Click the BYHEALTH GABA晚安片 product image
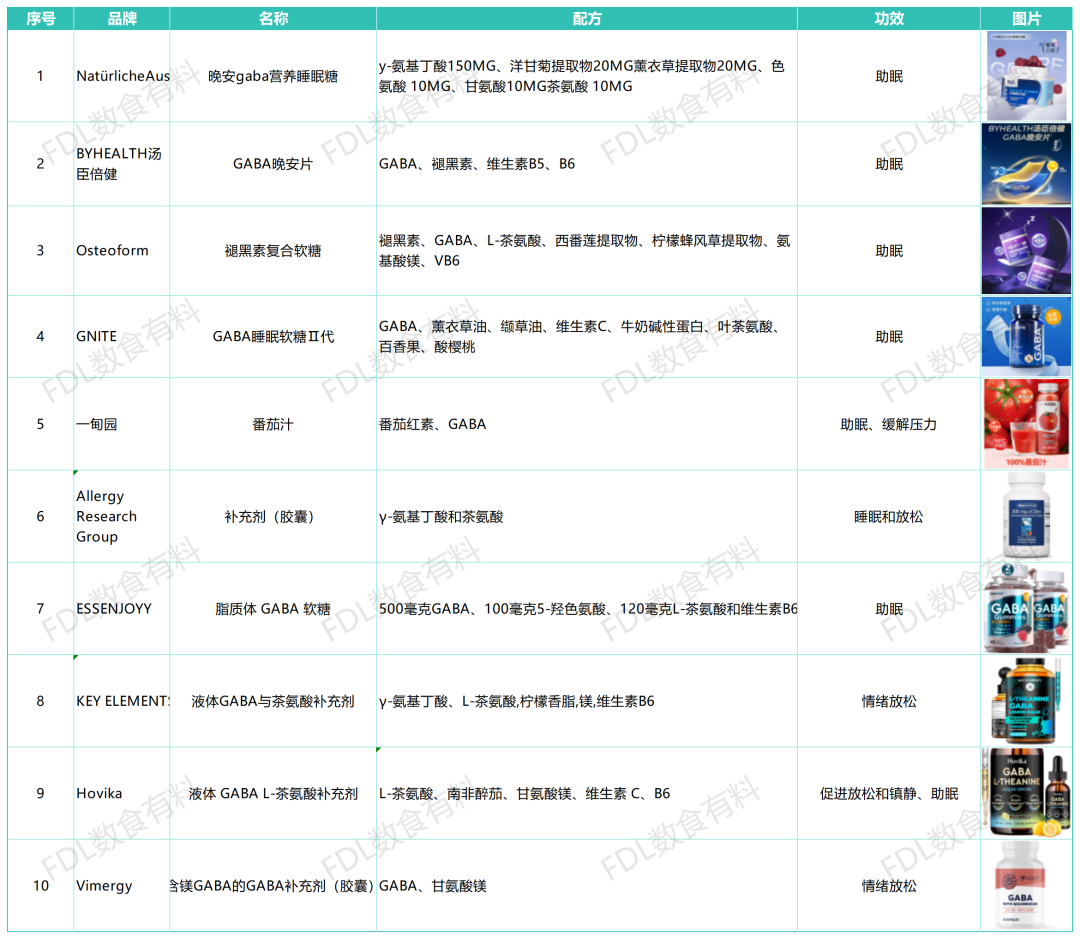Image resolution: width=1080 pixels, height=939 pixels. 1026,164
